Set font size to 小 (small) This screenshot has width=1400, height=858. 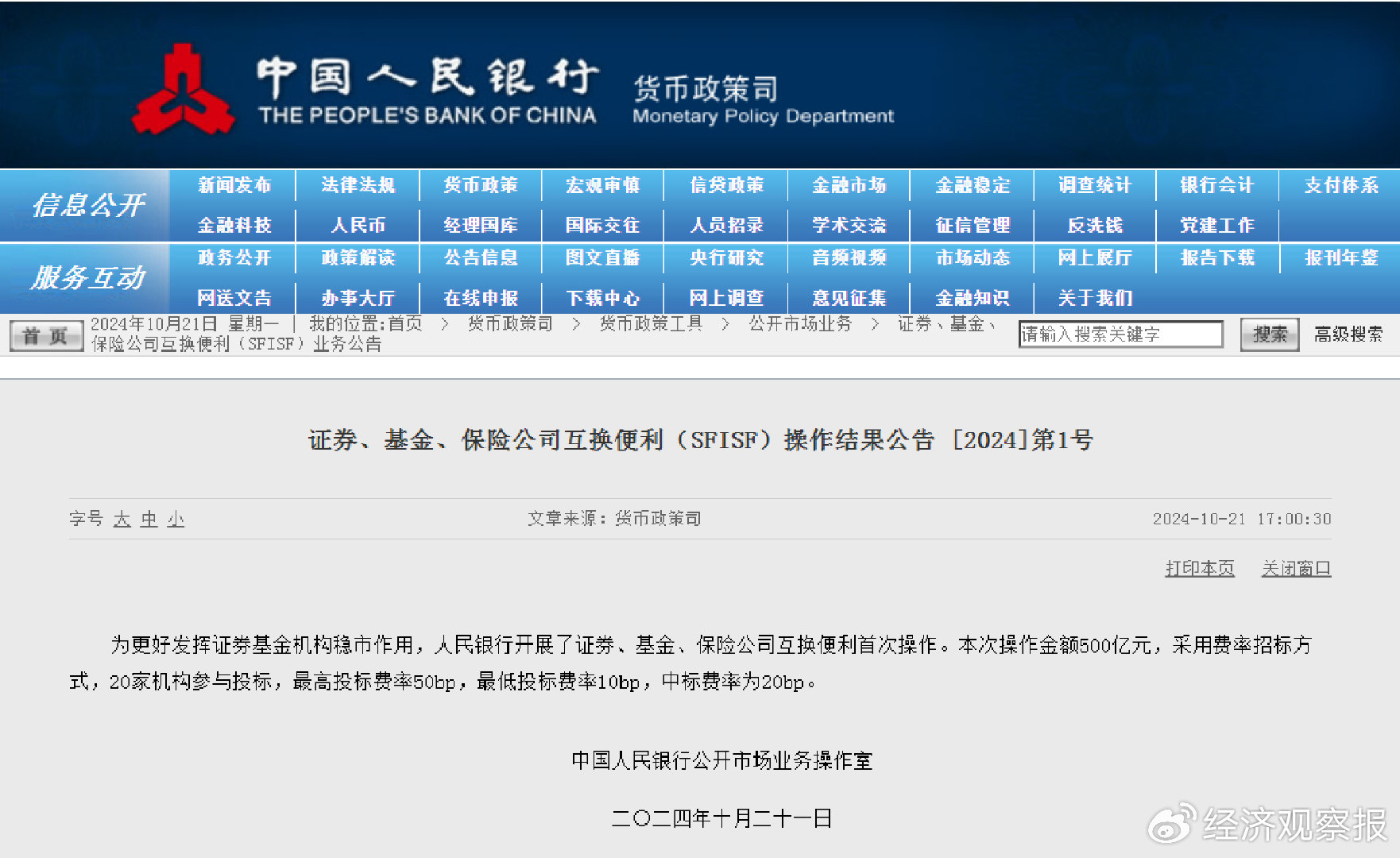[x=176, y=520]
